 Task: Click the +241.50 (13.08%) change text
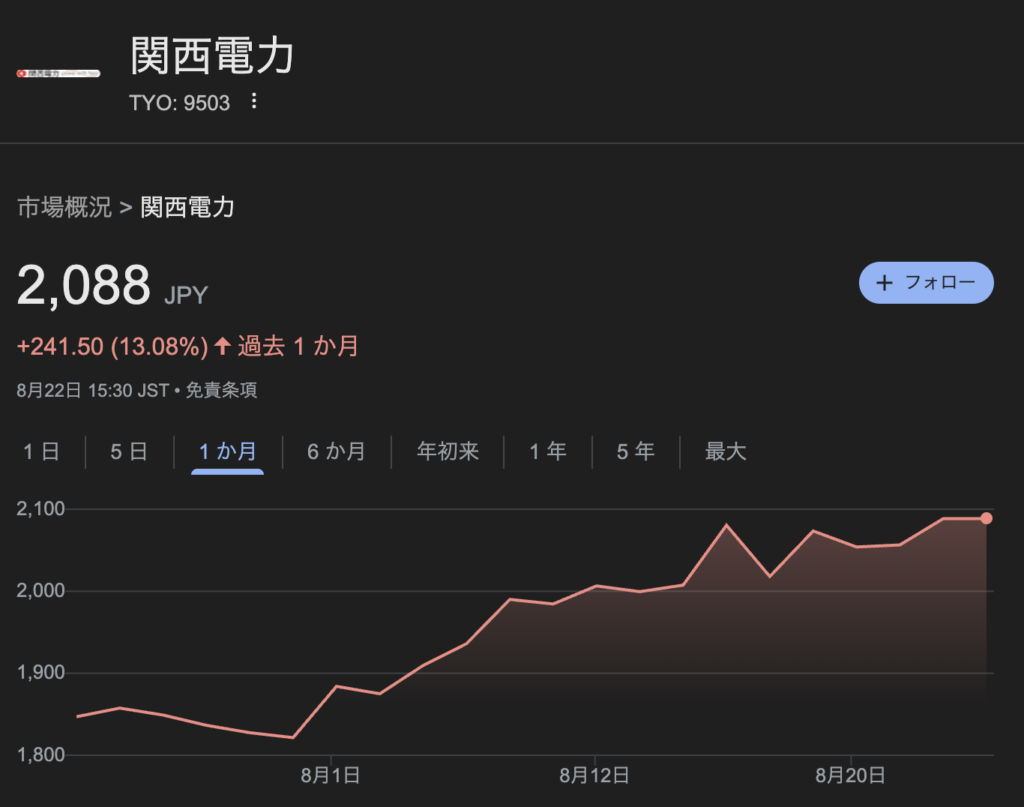(x=112, y=346)
